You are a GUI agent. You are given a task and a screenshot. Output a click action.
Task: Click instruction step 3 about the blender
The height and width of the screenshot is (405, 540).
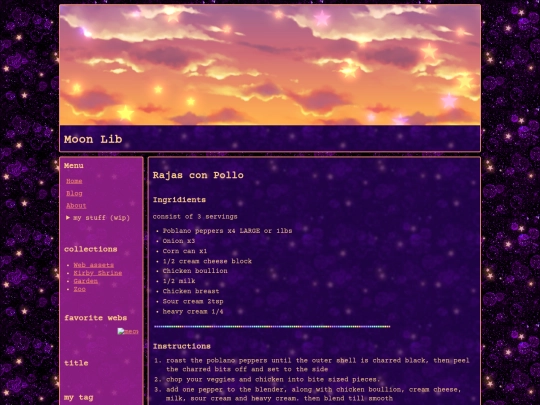tap(313, 394)
